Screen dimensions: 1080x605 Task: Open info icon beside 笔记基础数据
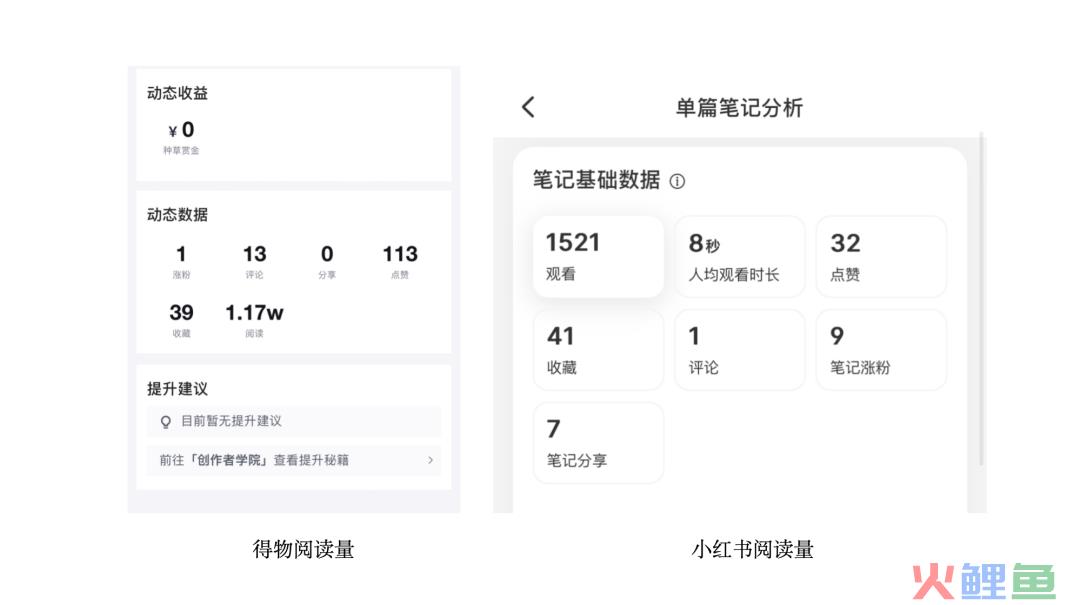677,181
